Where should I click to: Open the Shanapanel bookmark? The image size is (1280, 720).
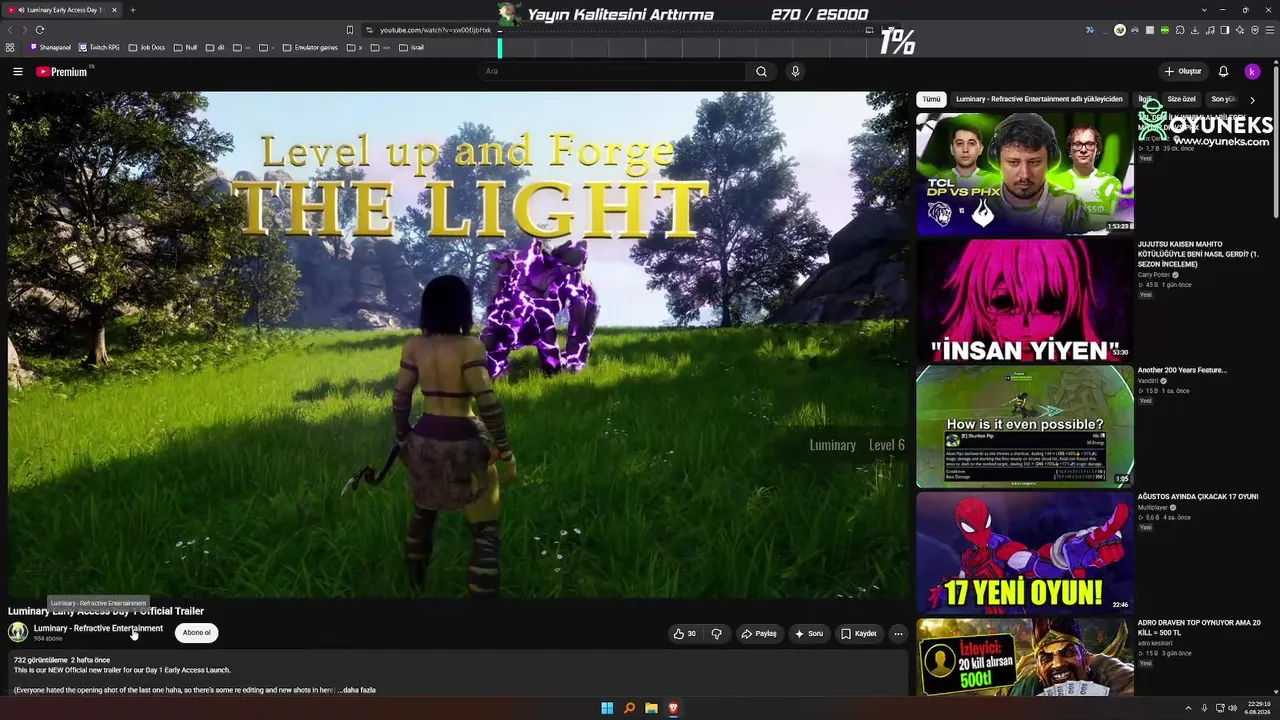[51, 47]
